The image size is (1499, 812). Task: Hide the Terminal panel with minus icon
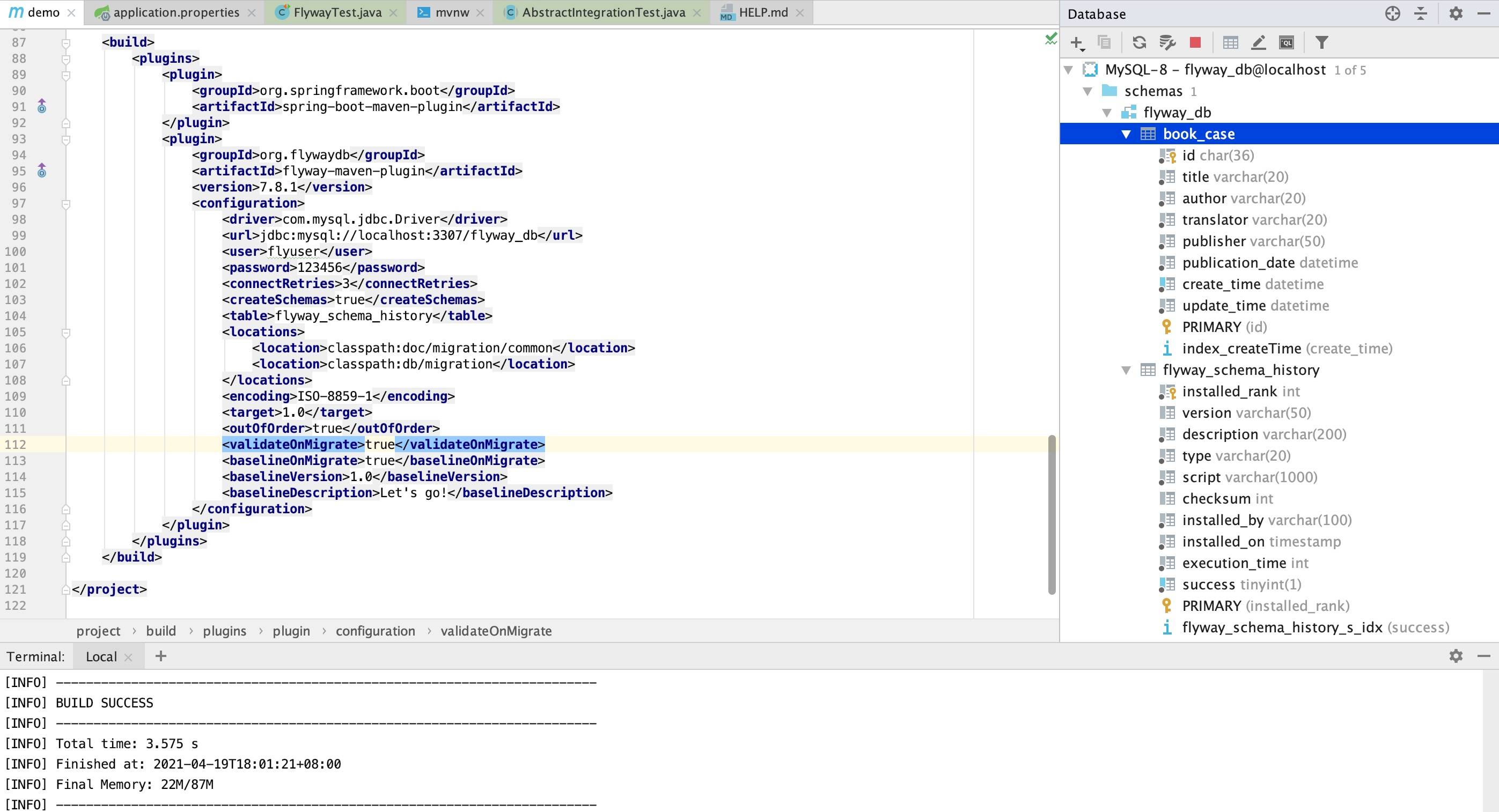1484,656
